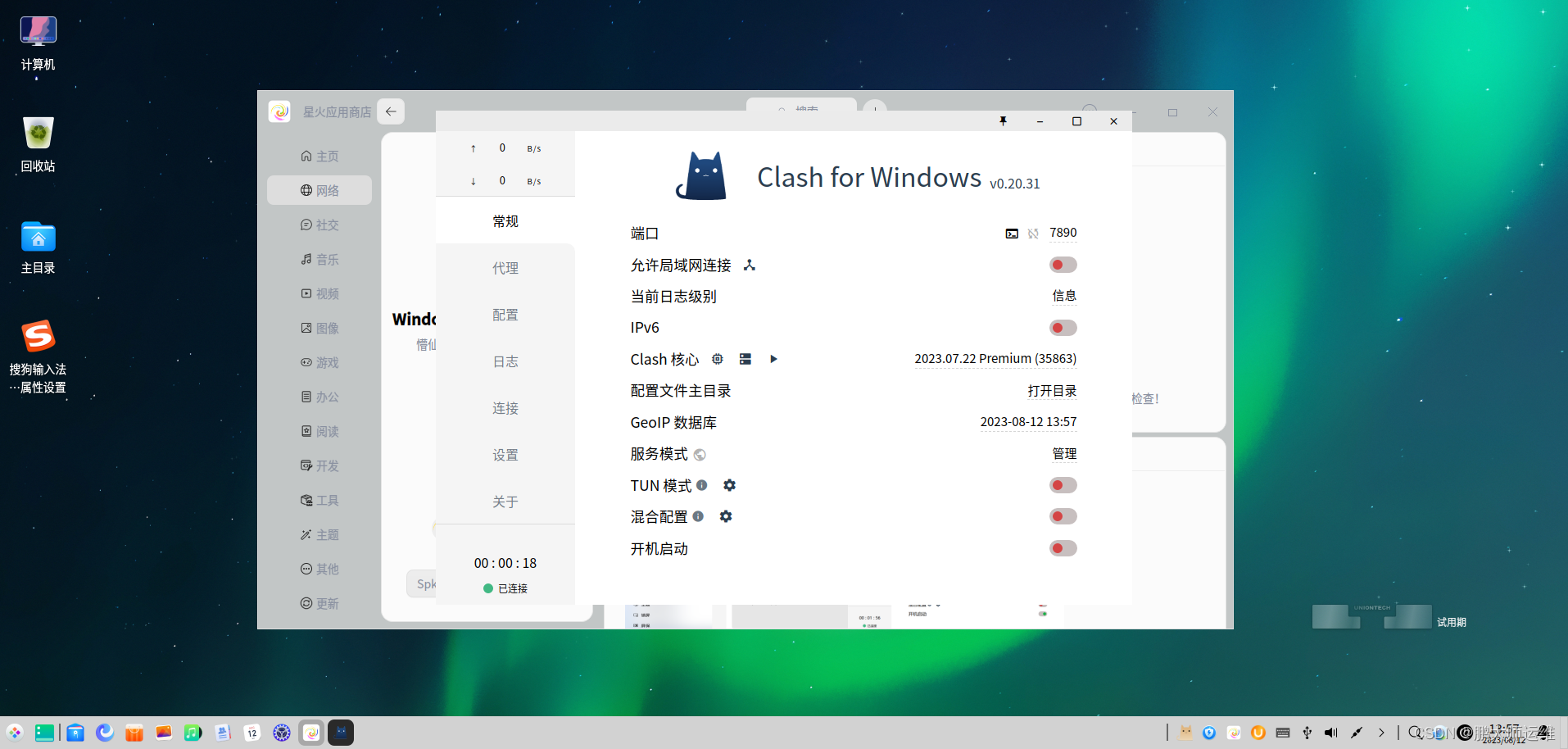This screenshot has width=1568, height=749.
Task: Select 办公 category in 星火应用商店
Action: pos(319,397)
